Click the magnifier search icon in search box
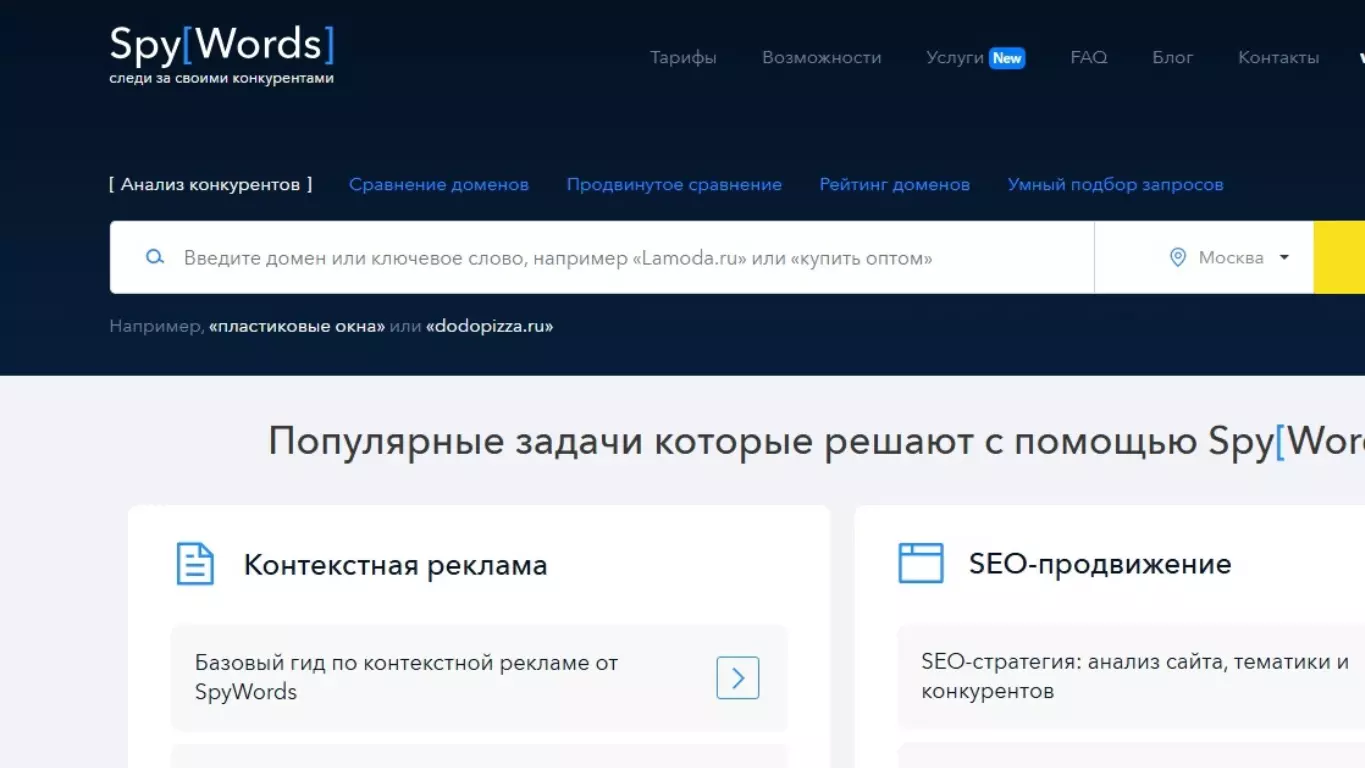The width and height of the screenshot is (1365, 768). tap(154, 257)
